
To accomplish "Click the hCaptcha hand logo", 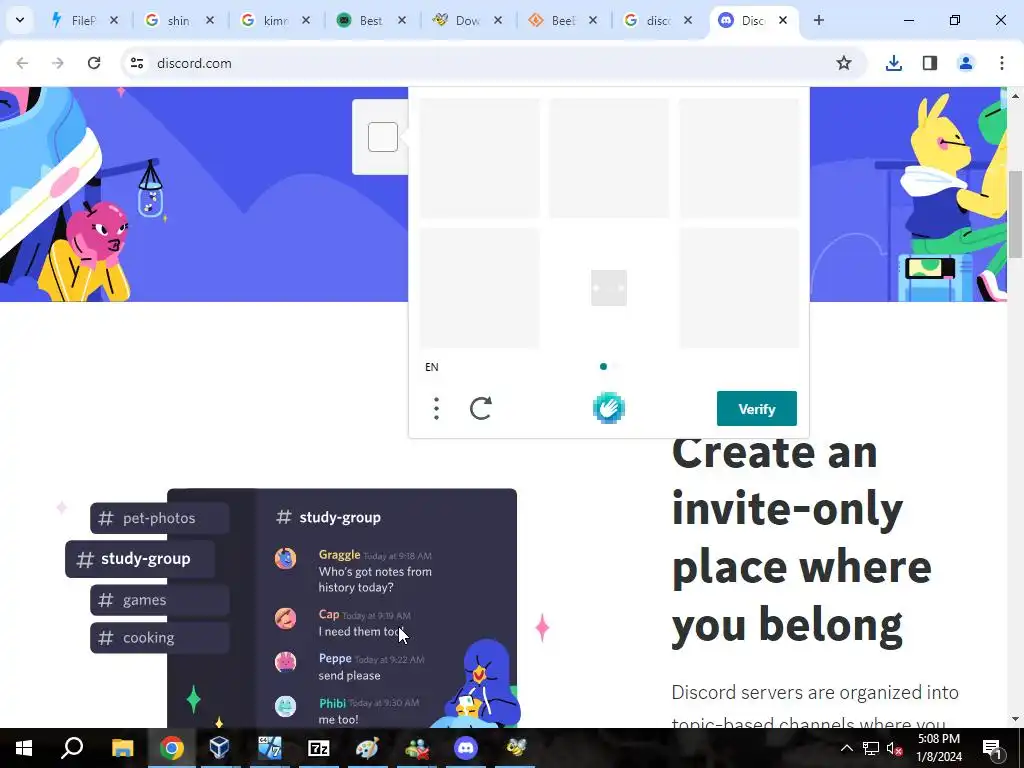I will 609,408.
